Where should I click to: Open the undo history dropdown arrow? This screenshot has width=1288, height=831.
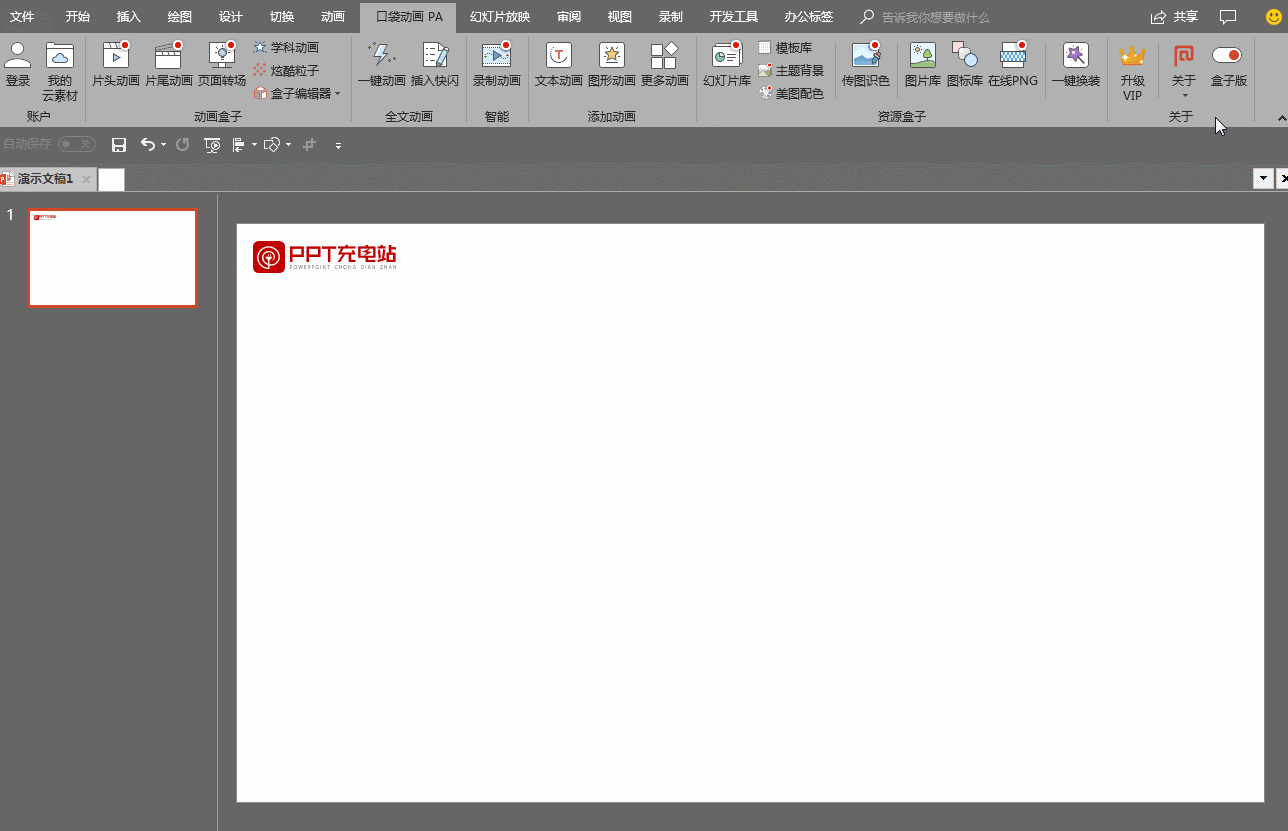tap(163, 146)
